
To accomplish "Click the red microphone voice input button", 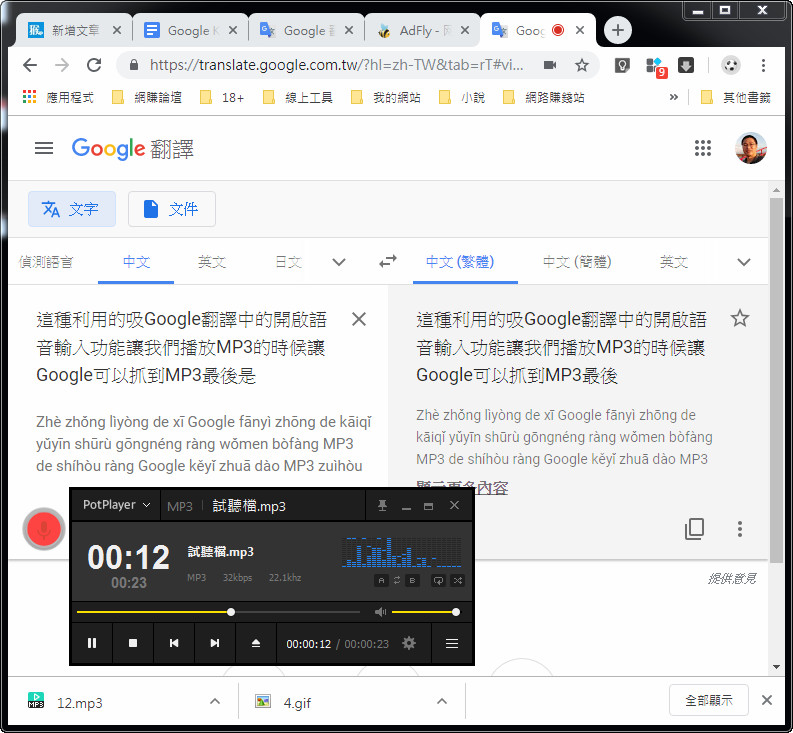I will [x=44, y=529].
